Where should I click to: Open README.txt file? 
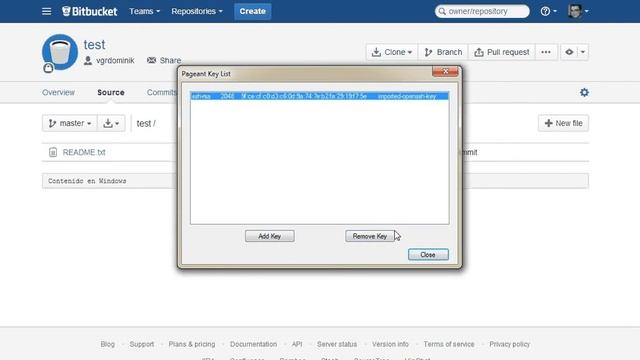(x=84, y=152)
